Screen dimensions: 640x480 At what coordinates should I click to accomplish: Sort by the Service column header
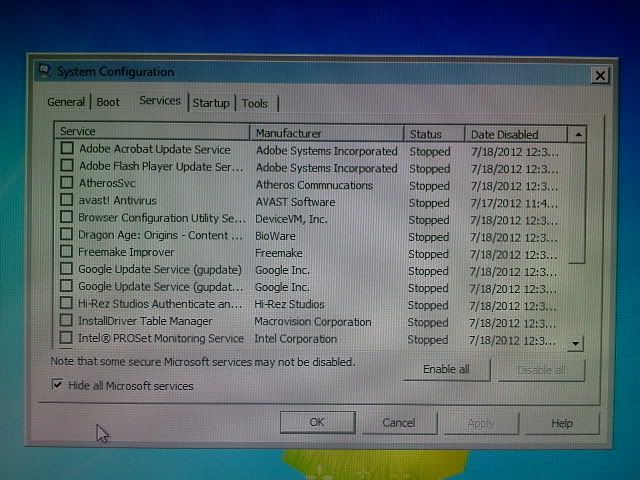152,131
